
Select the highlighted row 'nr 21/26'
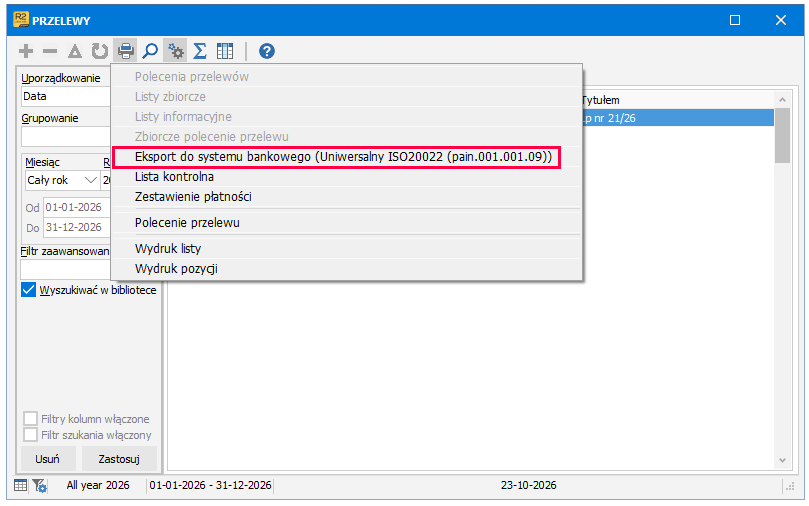click(678, 118)
